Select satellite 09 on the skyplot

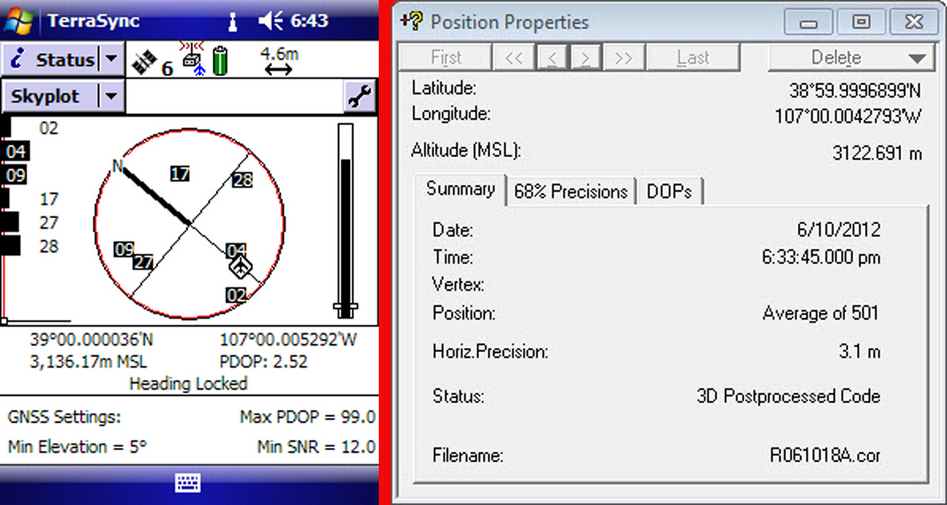(124, 249)
